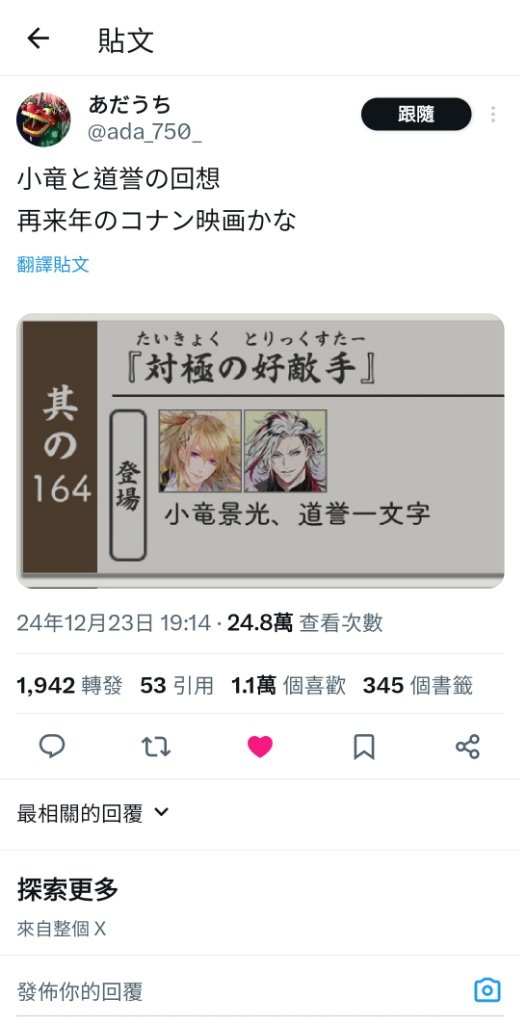Open the three-dot more options menu
This screenshot has width=520, height=1024.
coord(493,115)
